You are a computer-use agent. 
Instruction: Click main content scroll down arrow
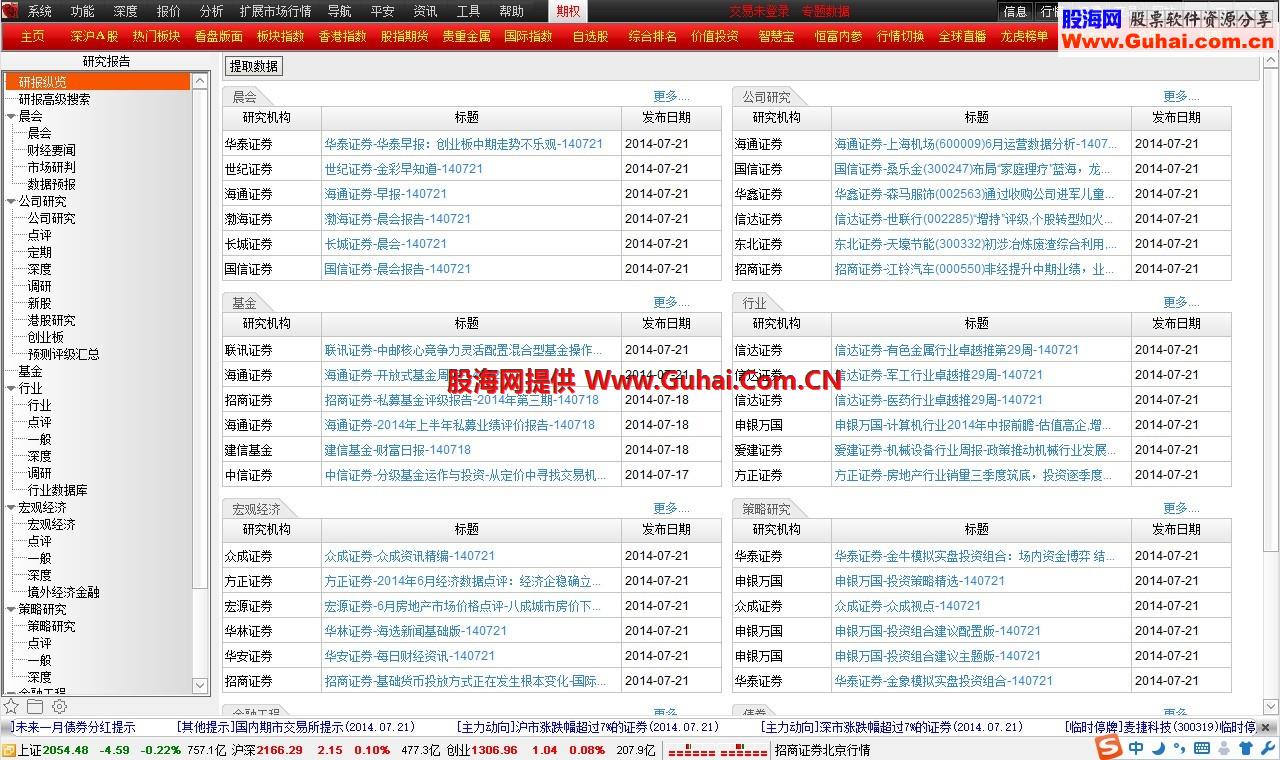[1271, 707]
